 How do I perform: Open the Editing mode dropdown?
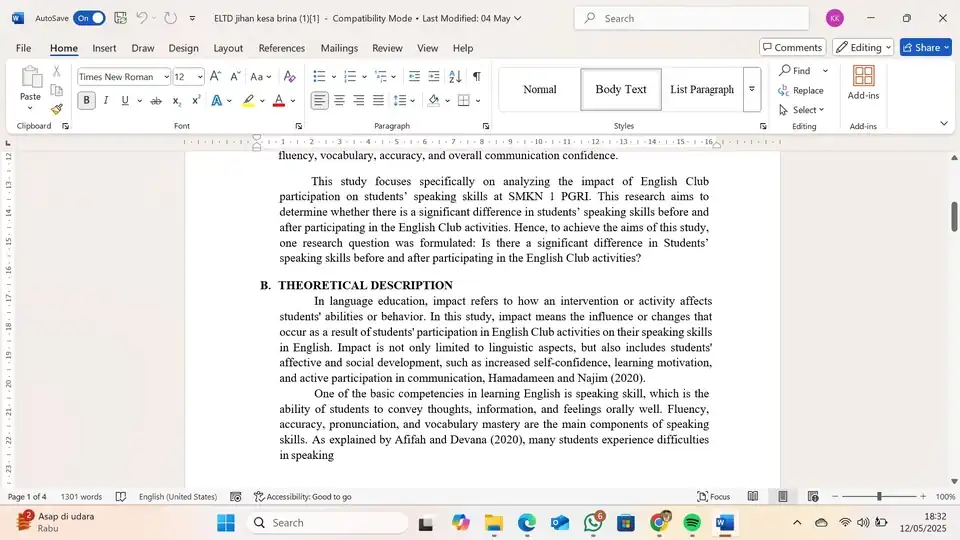863,47
